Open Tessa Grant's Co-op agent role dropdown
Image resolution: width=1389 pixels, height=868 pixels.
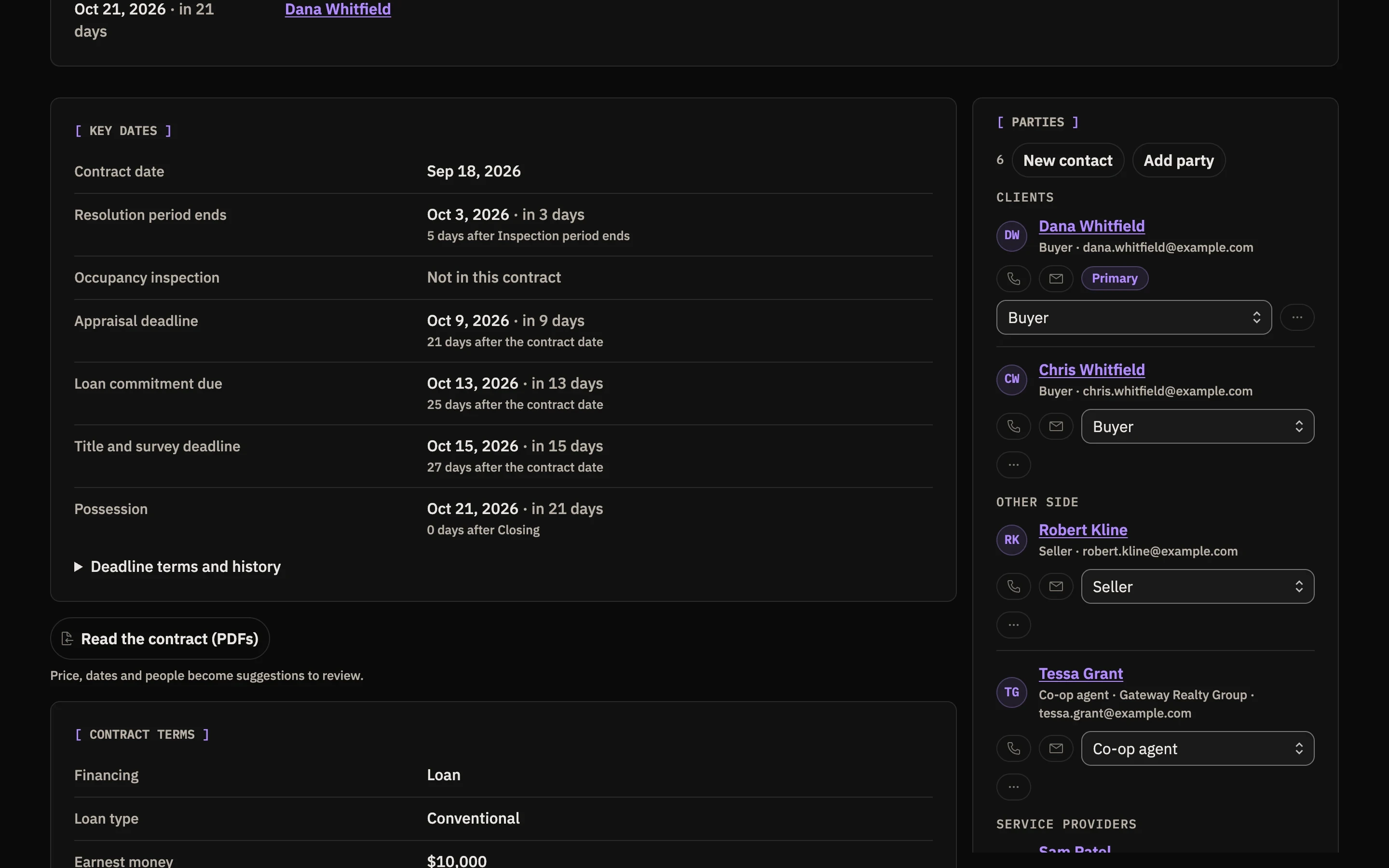(1198, 748)
